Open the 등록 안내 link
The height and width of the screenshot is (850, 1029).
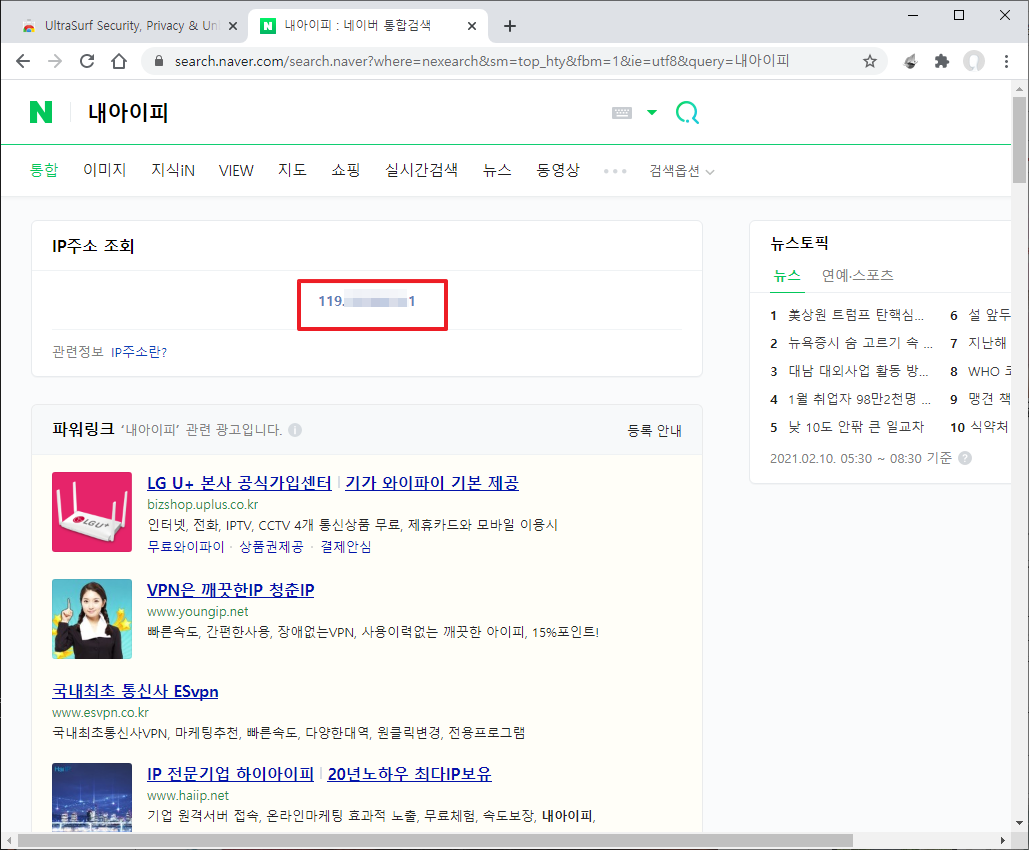(x=654, y=431)
